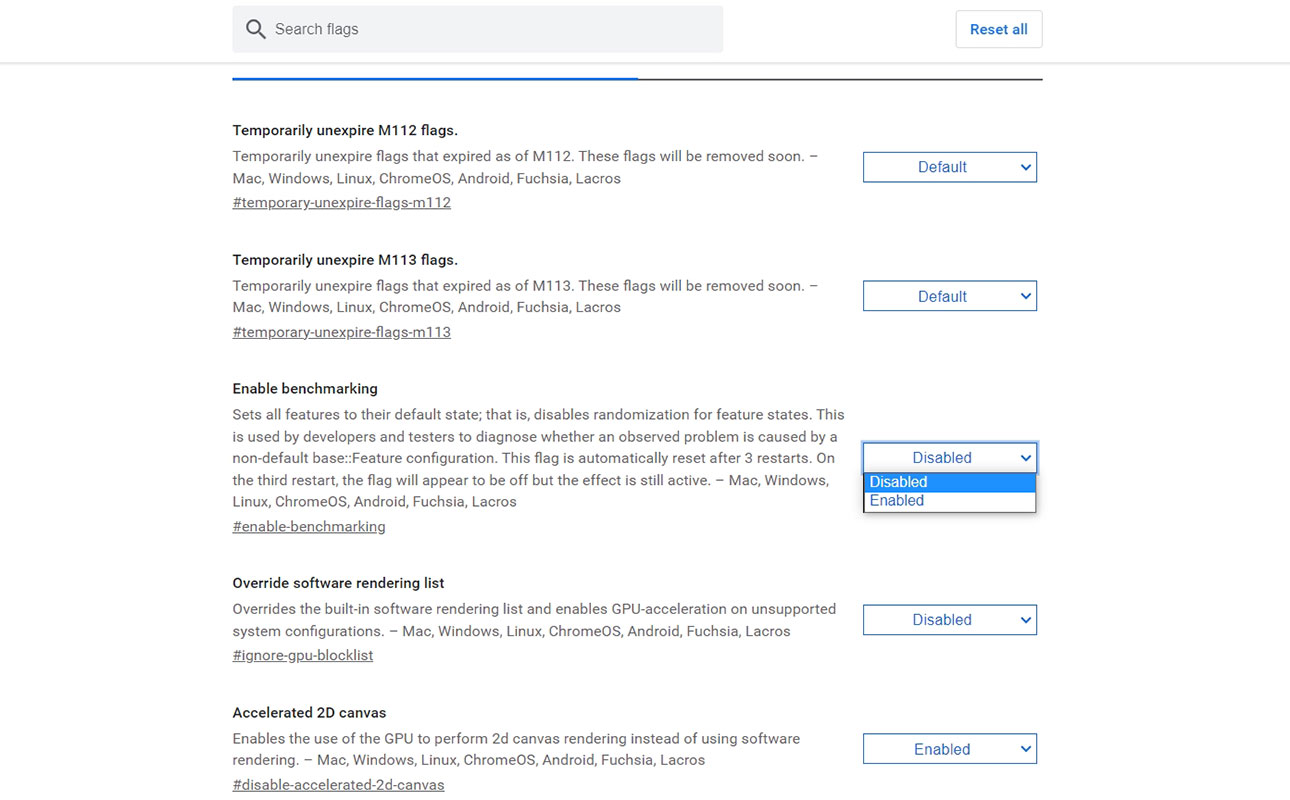1290x800 pixels.
Task: Open the #temporary-unexpire-flags-m113 link
Action: (342, 332)
